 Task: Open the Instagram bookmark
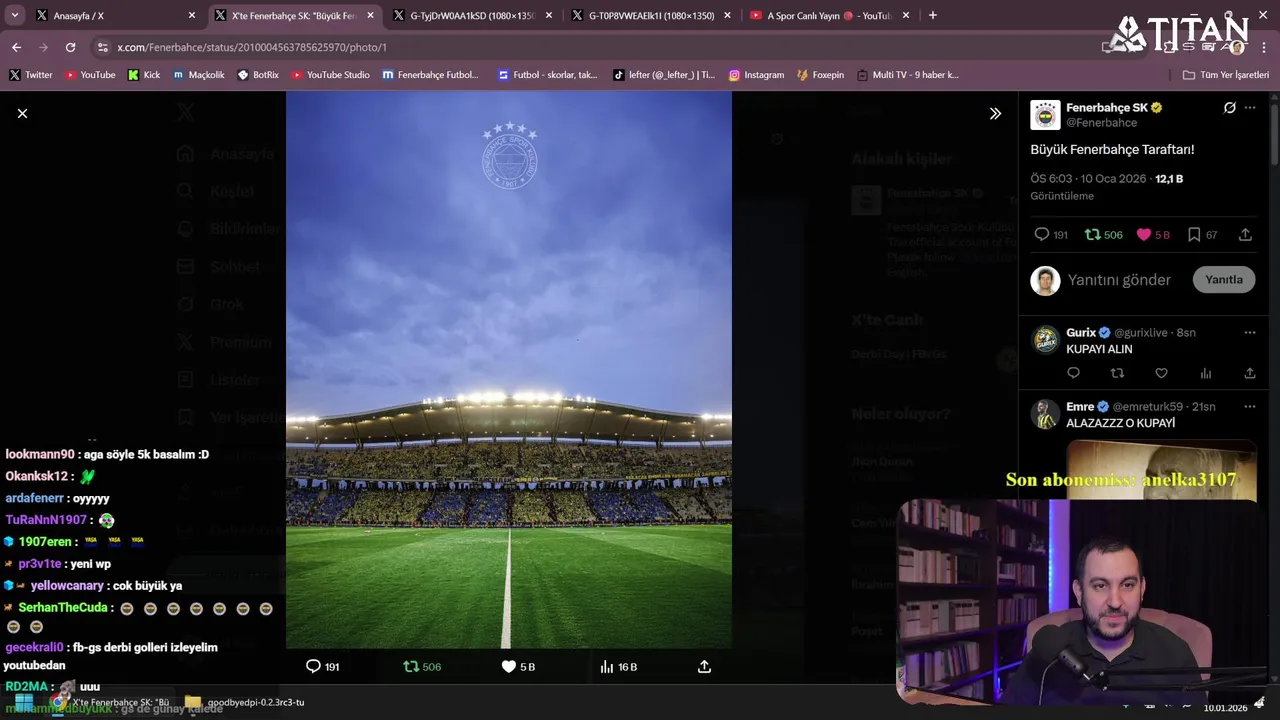757,75
